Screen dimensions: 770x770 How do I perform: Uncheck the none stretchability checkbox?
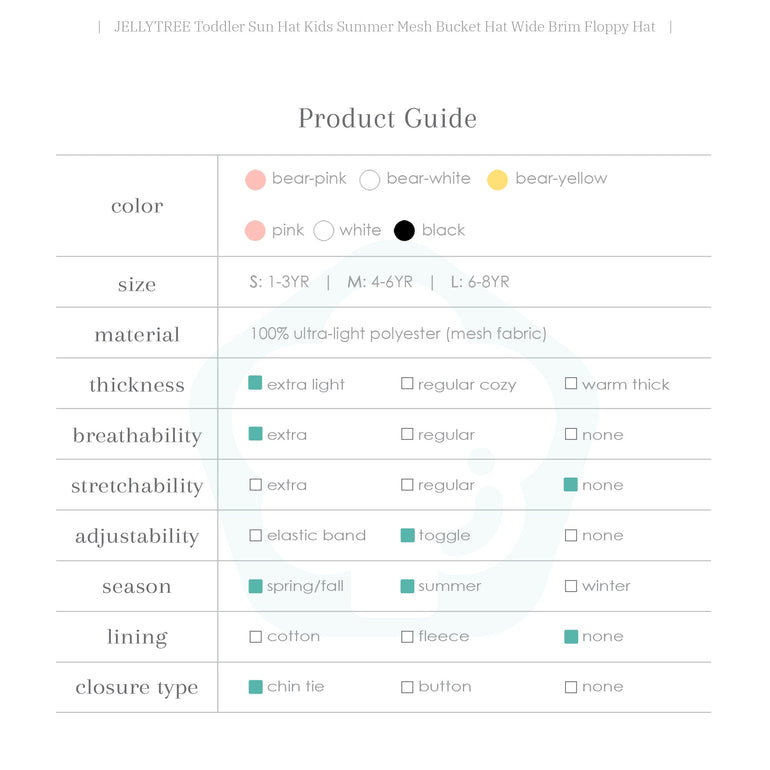point(571,485)
